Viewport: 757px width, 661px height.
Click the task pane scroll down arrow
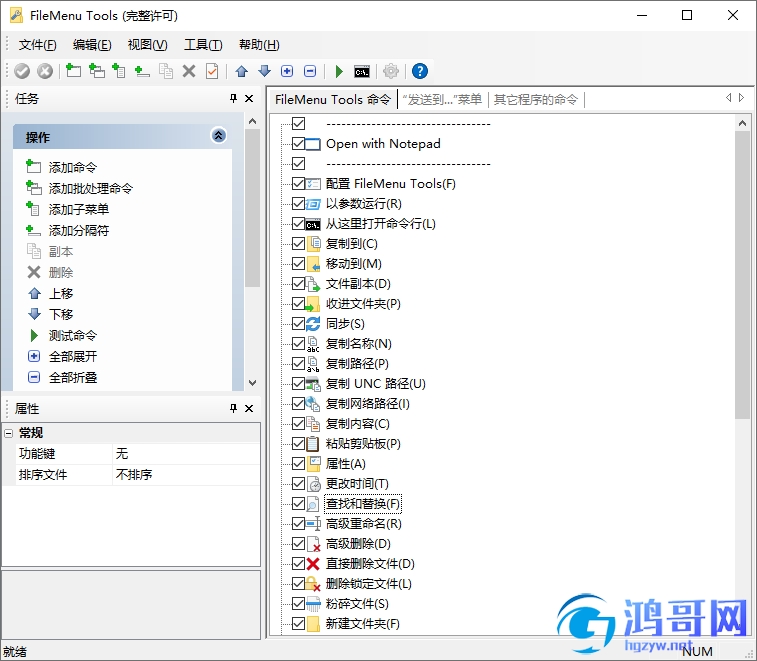[x=252, y=382]
